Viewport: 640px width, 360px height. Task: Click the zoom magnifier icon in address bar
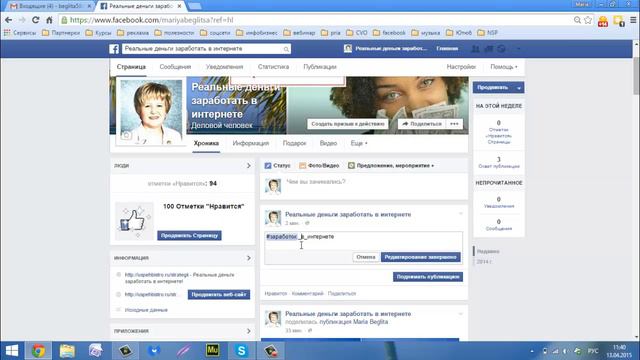coord(577,20)
